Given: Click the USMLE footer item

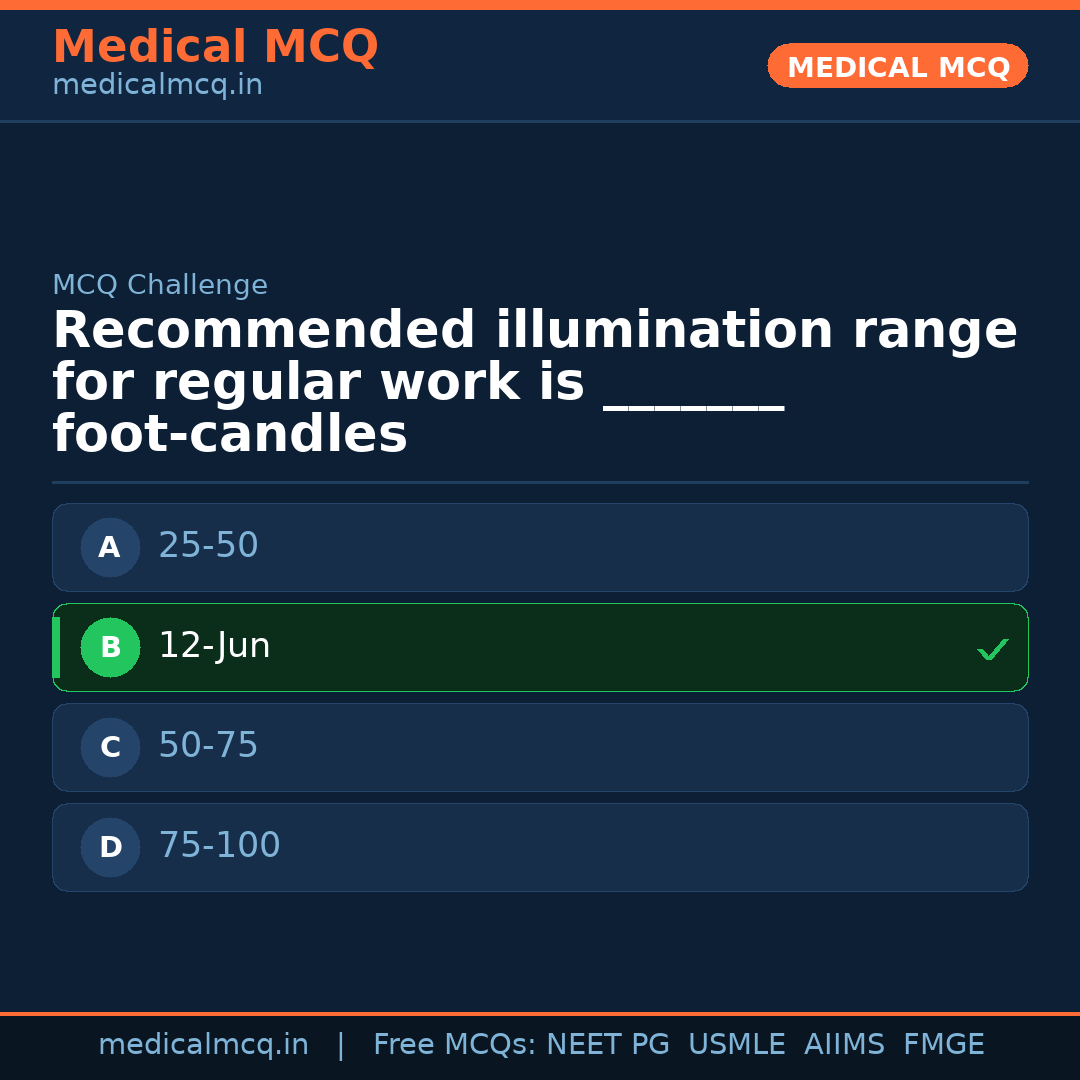Looking at the screenshot, I should point(736,1045).
